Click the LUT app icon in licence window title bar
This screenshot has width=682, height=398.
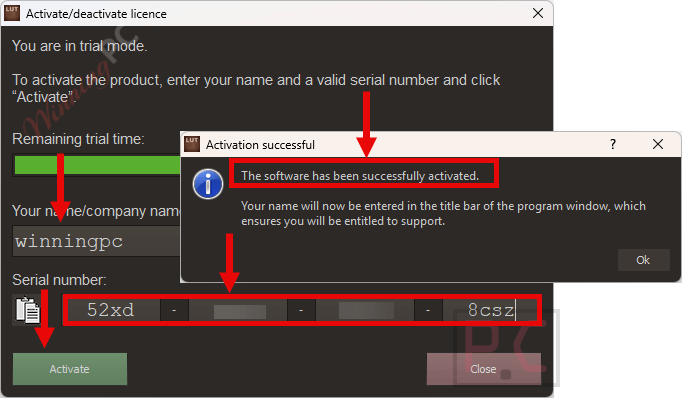[x=12, y=13]
